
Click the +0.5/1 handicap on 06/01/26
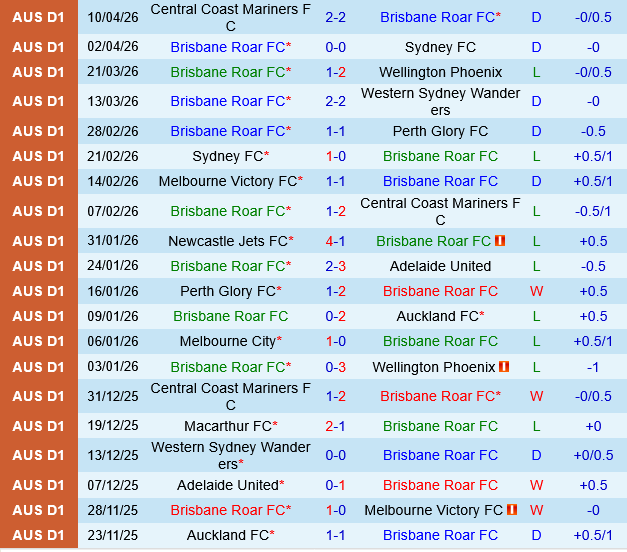[x=593, y=341]
